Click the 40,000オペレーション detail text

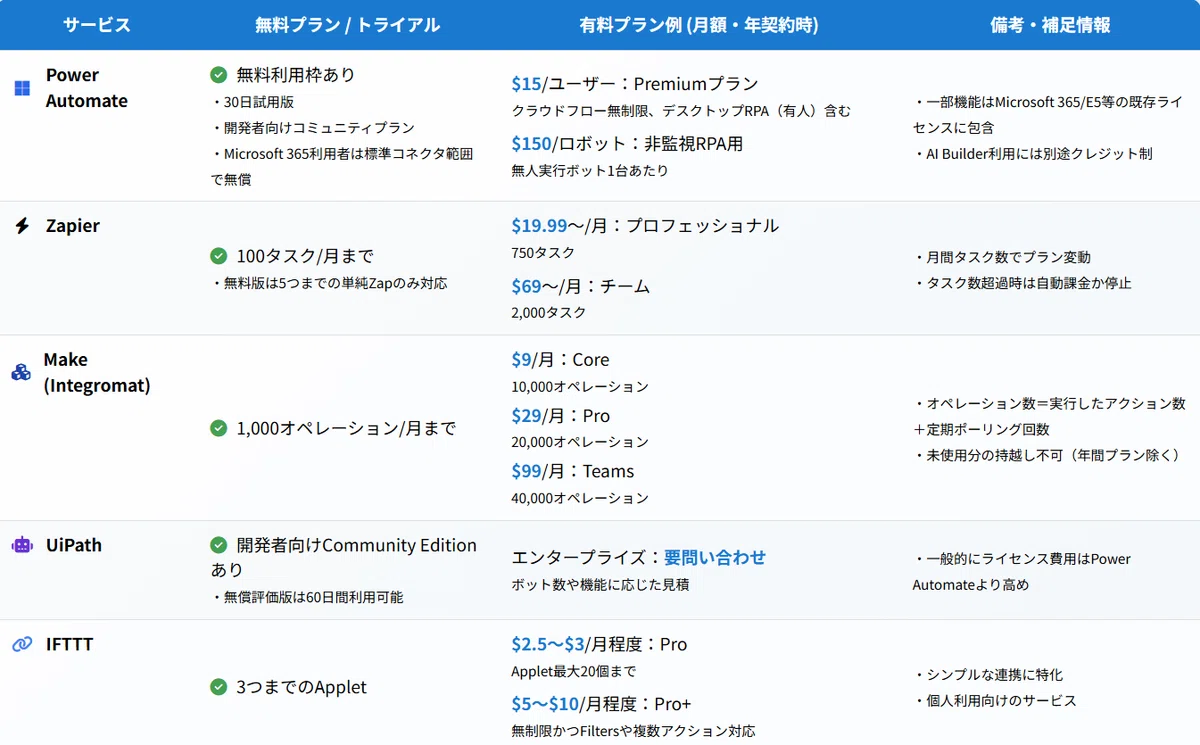coord(580,498)
